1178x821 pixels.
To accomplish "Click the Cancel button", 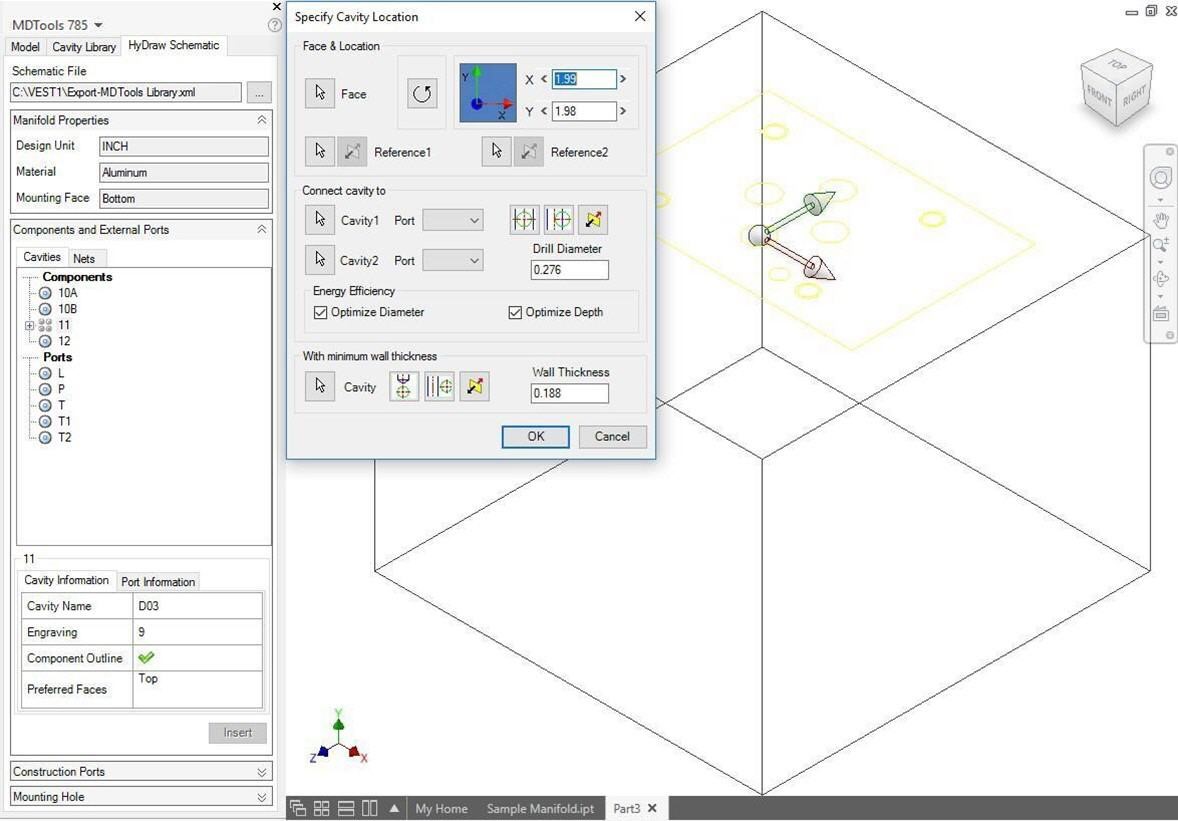I will point(612,436).
